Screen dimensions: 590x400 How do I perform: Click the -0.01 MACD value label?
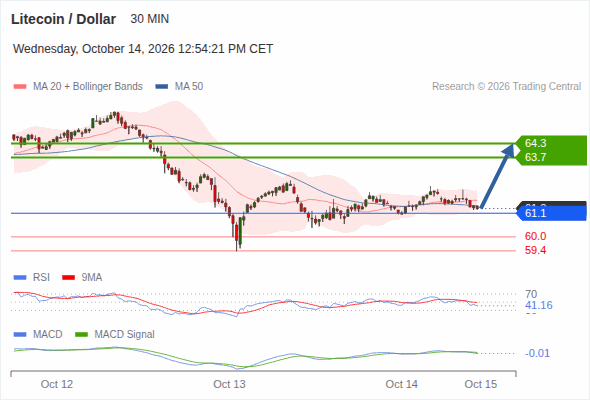[537, 353]
